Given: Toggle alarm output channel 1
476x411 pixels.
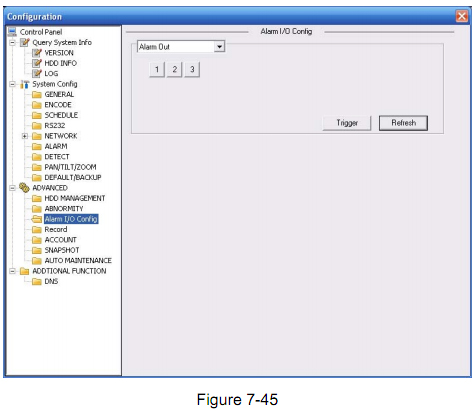Looking at the screenshot, I should point(157,70).
